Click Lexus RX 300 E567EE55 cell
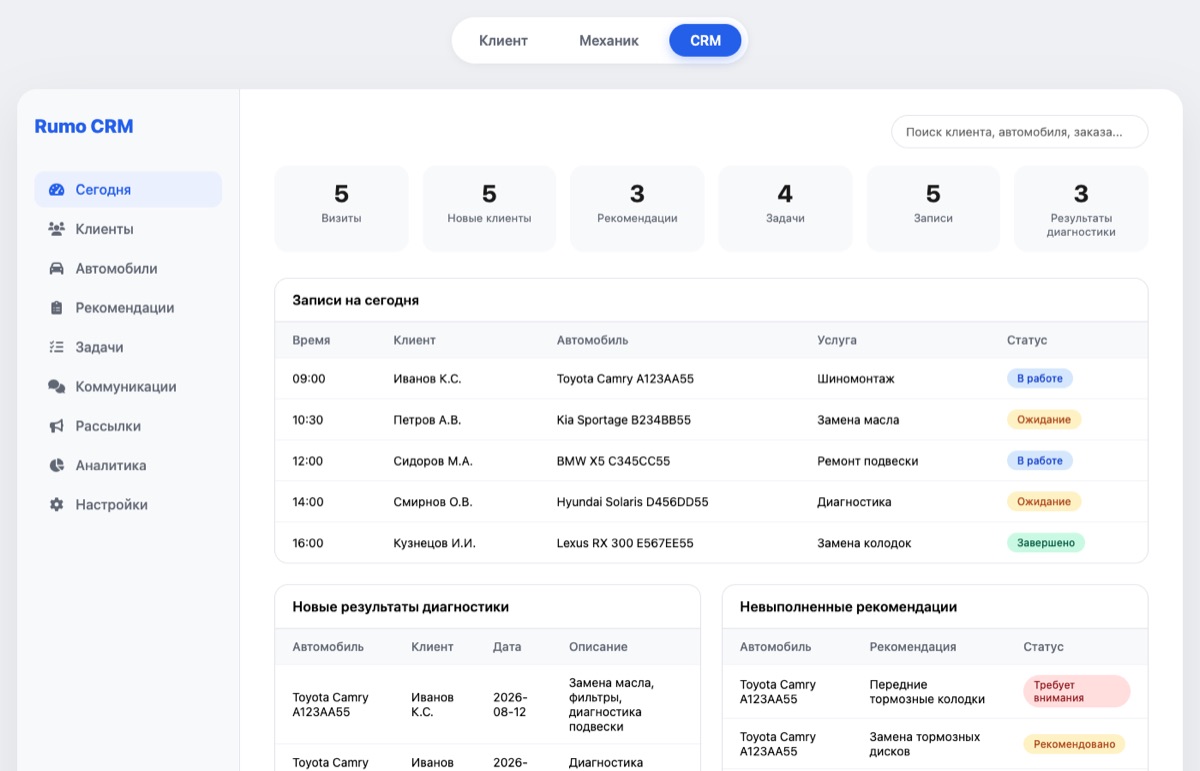The height and width of the screenshot is (771, 1200). pyautogui.click(x=625, y=543)
